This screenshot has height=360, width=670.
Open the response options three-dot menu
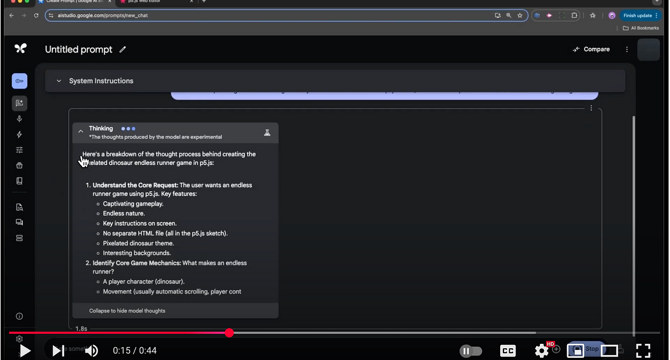coord(591,108)
